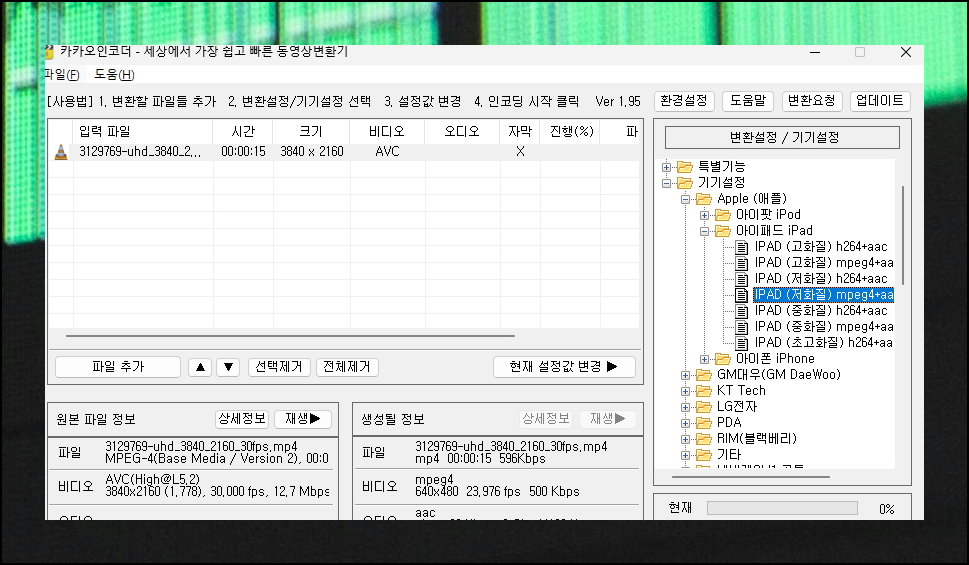Click the GM대우 folder icon
Viewport: 969px width, 565px height.
[703, 375]
